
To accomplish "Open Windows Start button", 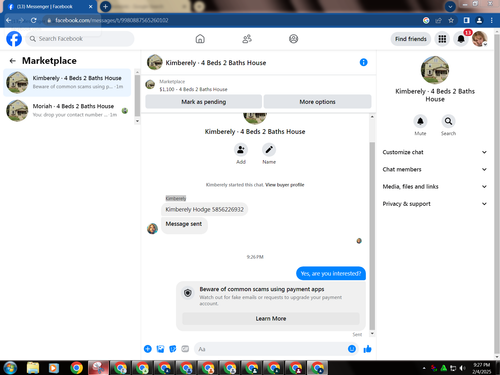I will (10, 368).
